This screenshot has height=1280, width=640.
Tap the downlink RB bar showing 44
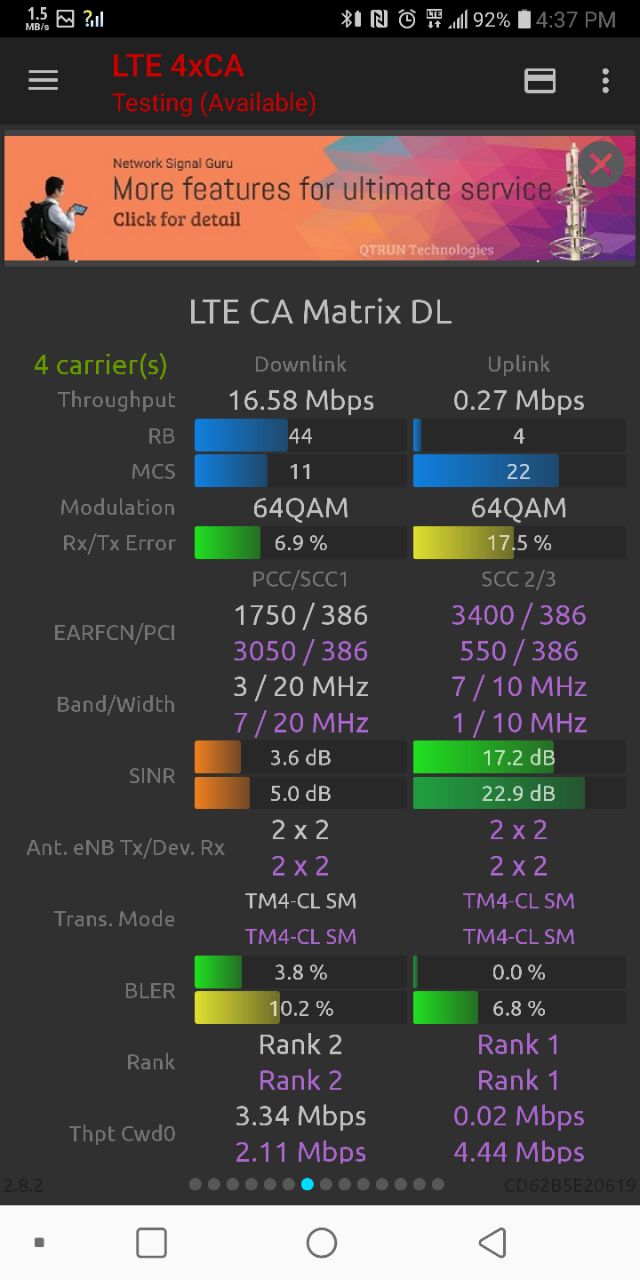[x=300, y=436]
